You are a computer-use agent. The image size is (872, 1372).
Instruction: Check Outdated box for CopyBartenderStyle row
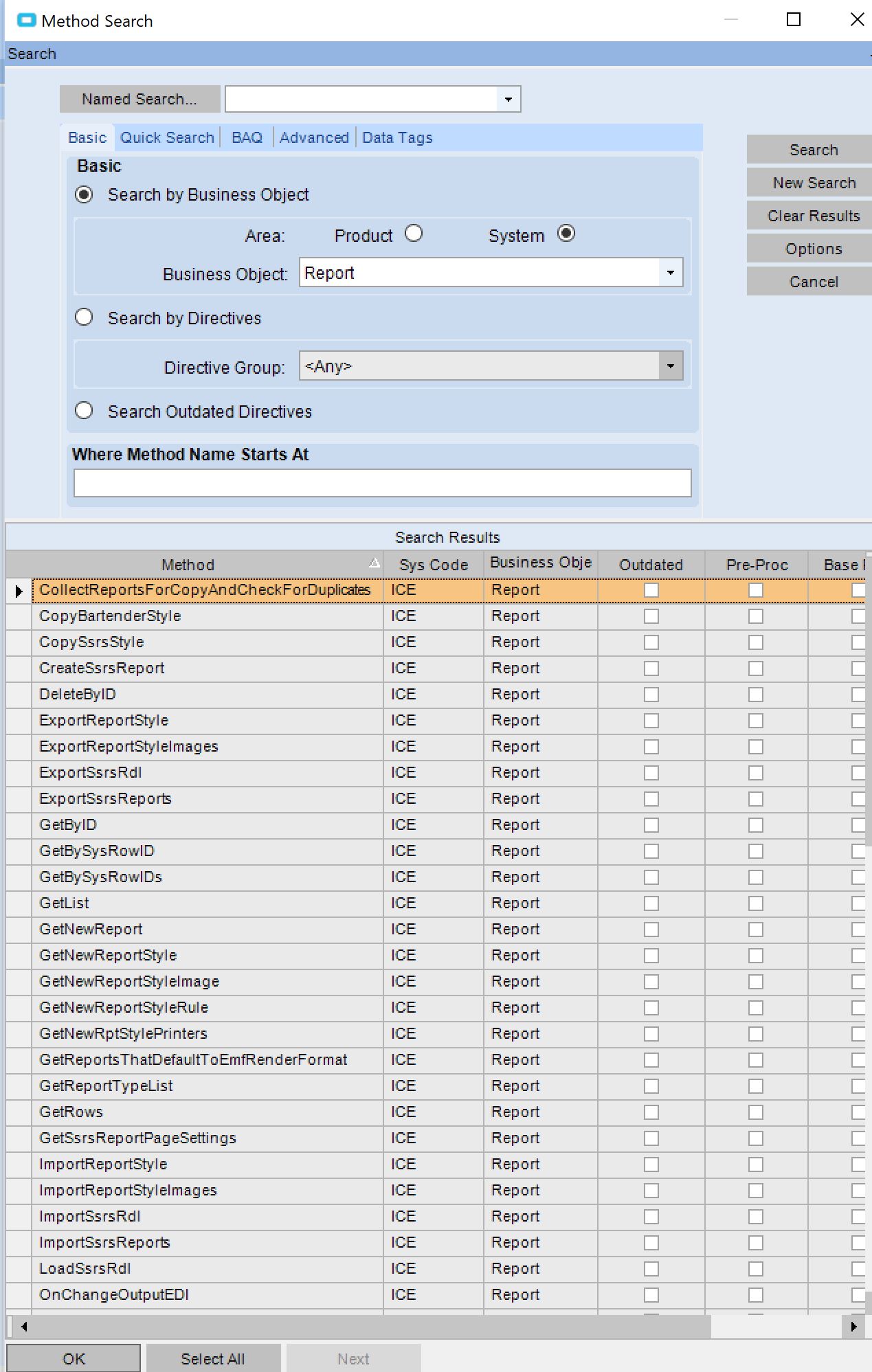coord(651,616)
